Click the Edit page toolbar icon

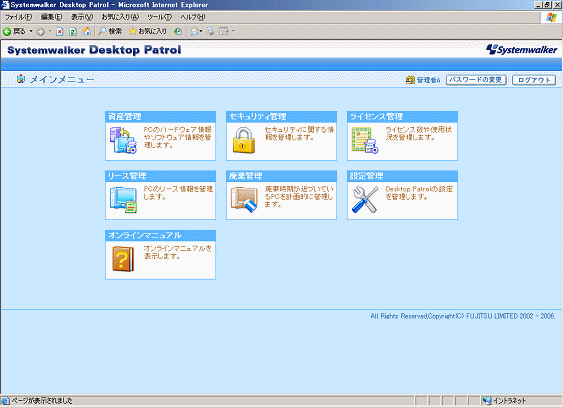(x=224, y=32)
